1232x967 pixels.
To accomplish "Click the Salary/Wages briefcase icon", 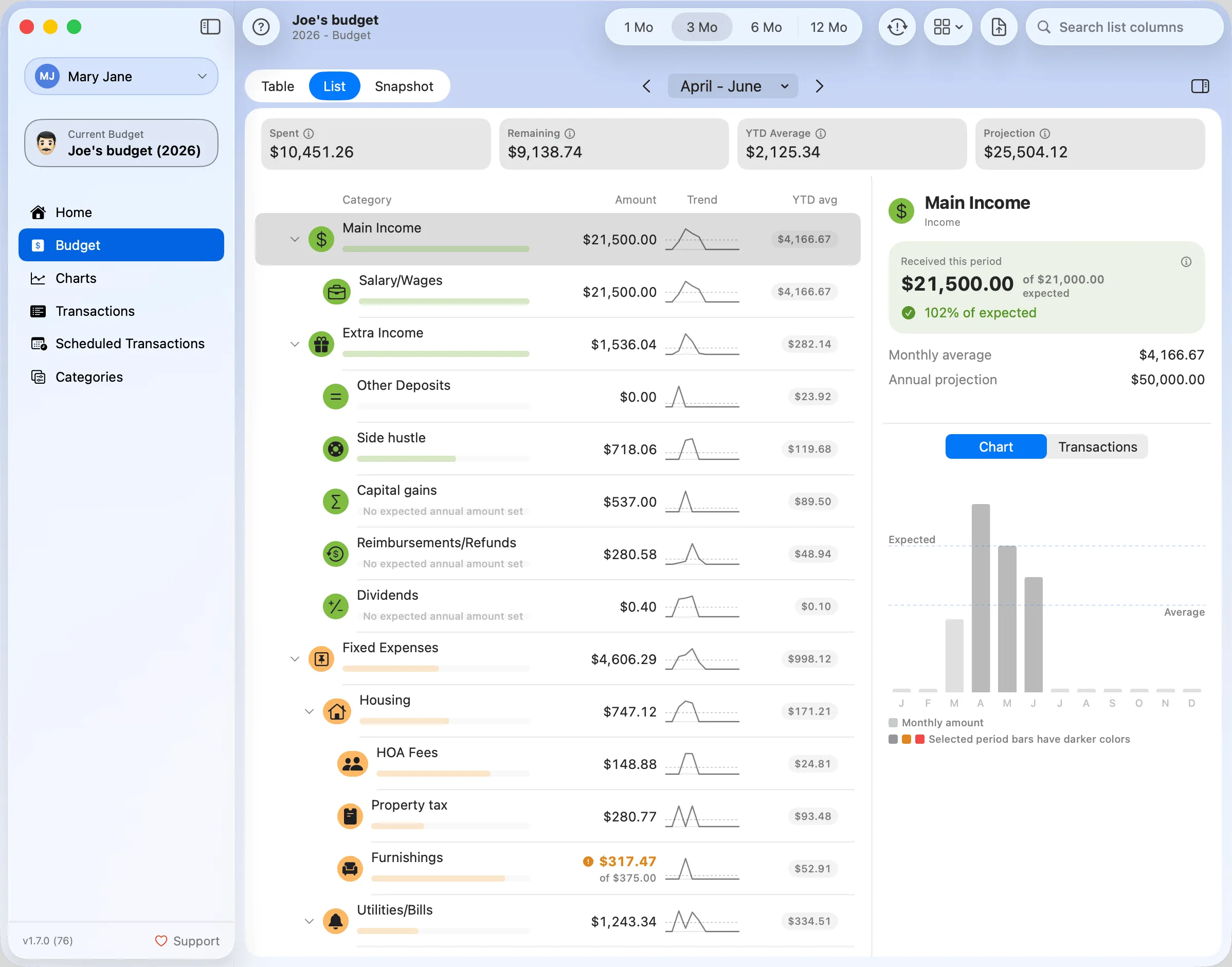I will point(336,292).
